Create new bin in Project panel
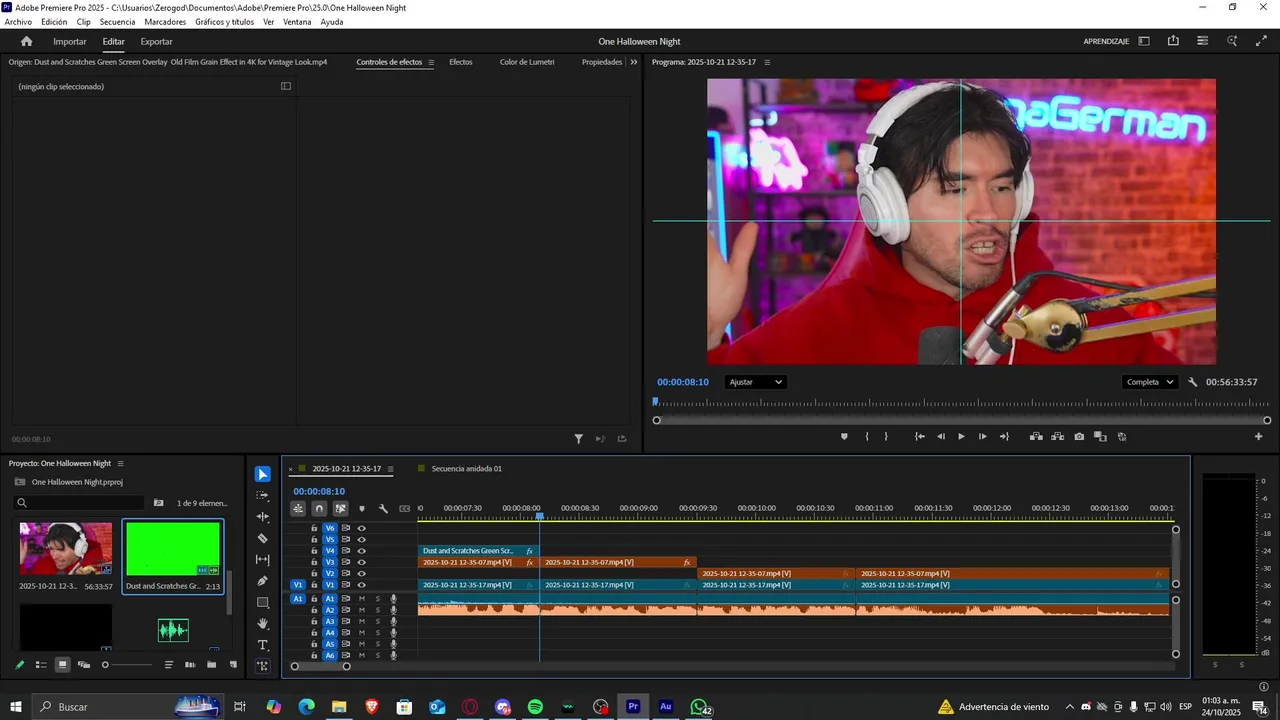 click(211, 664)
